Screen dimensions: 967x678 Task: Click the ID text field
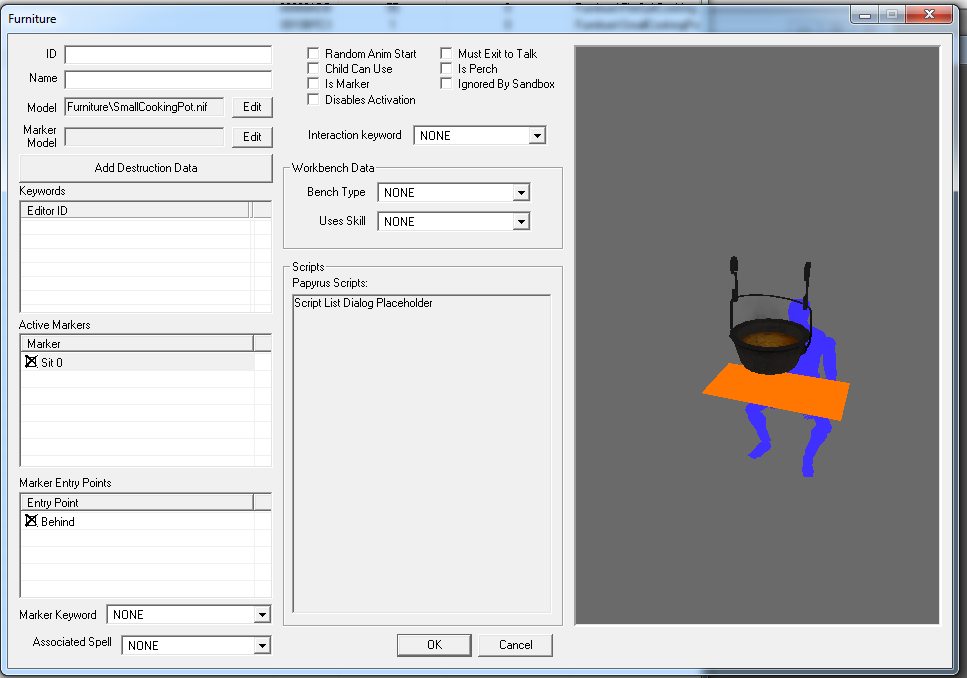tap(168, 55)
